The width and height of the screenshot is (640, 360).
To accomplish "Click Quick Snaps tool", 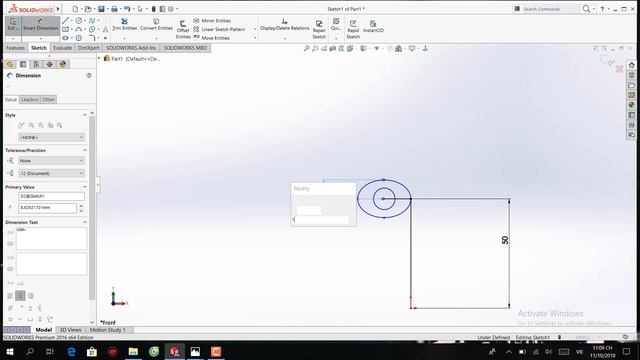I will [x=336, y=24].
